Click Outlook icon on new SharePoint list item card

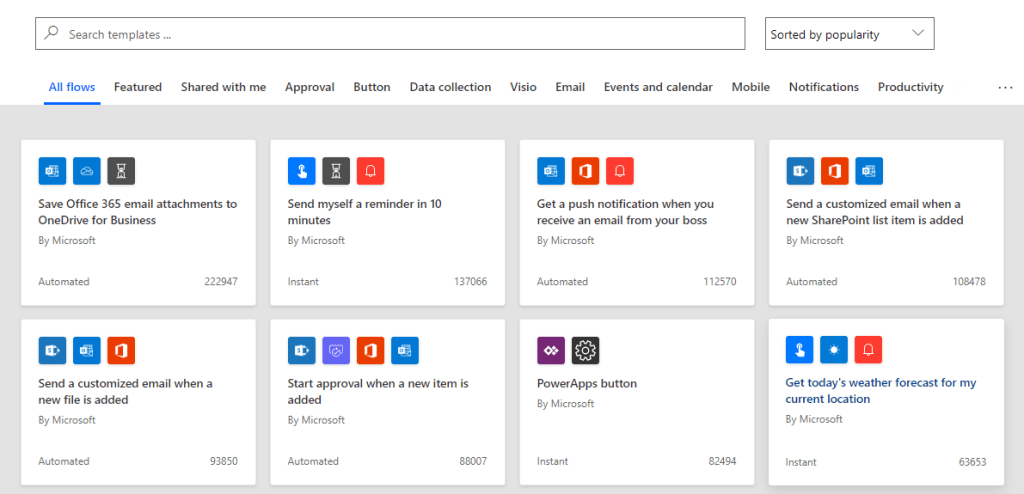(869, 171)
